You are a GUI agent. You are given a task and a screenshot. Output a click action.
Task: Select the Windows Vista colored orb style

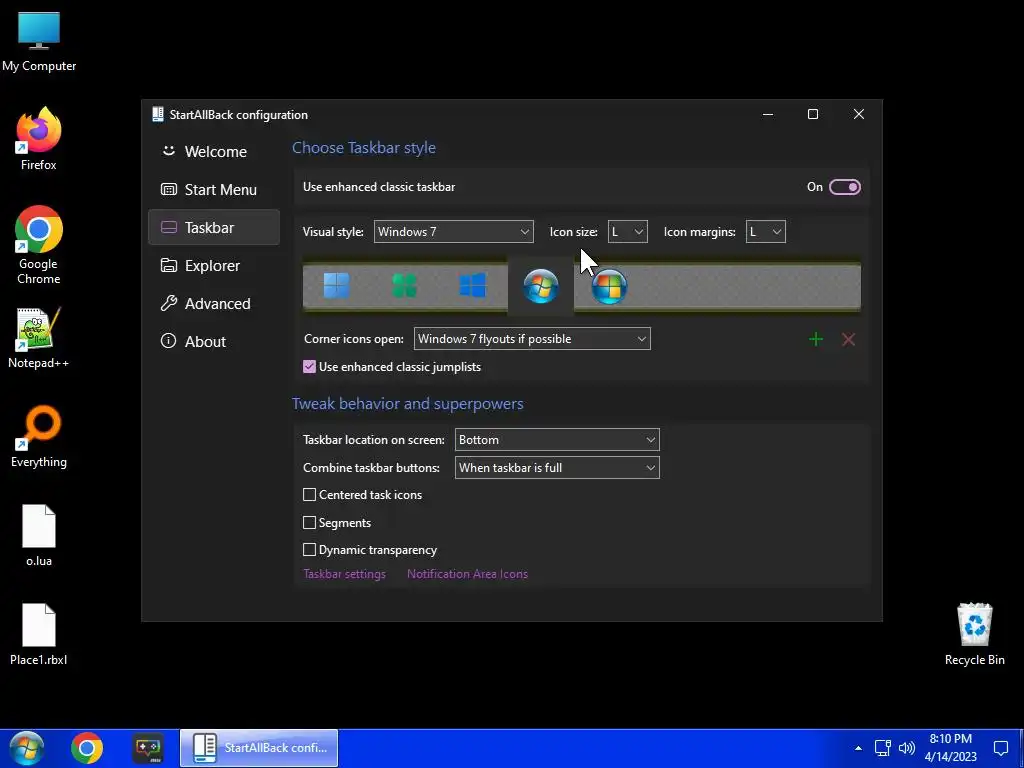(609, 286)
